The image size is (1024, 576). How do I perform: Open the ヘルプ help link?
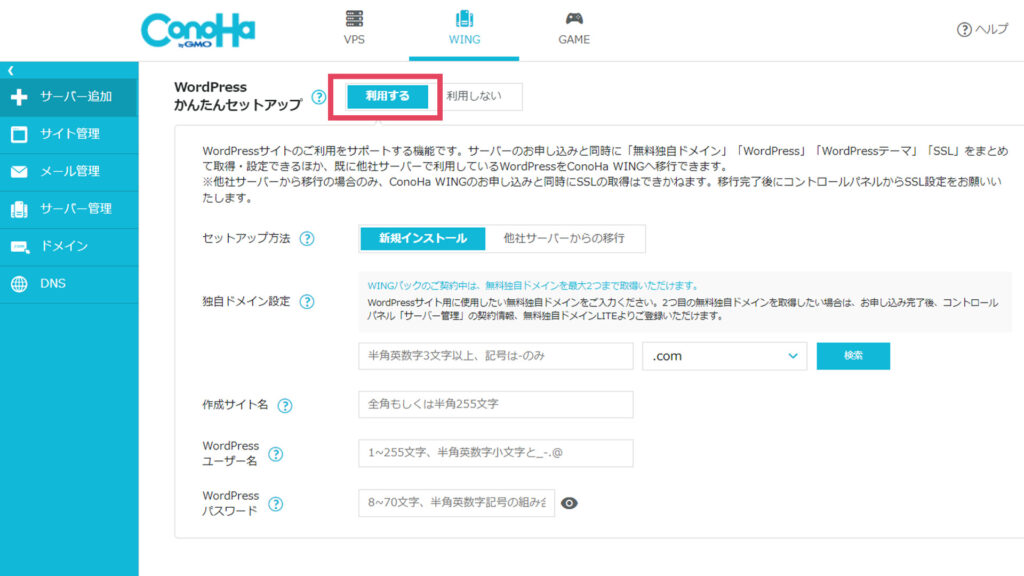point(983,29)
